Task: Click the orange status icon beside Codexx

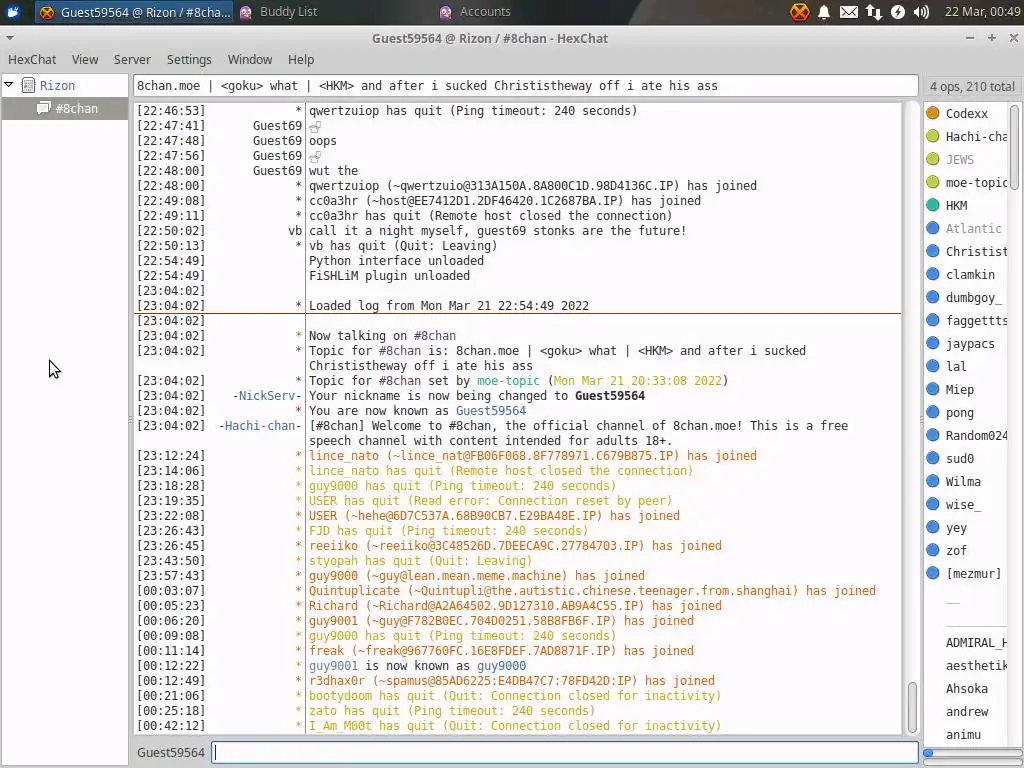Action: pyautogui.click(x=933, y=113)
